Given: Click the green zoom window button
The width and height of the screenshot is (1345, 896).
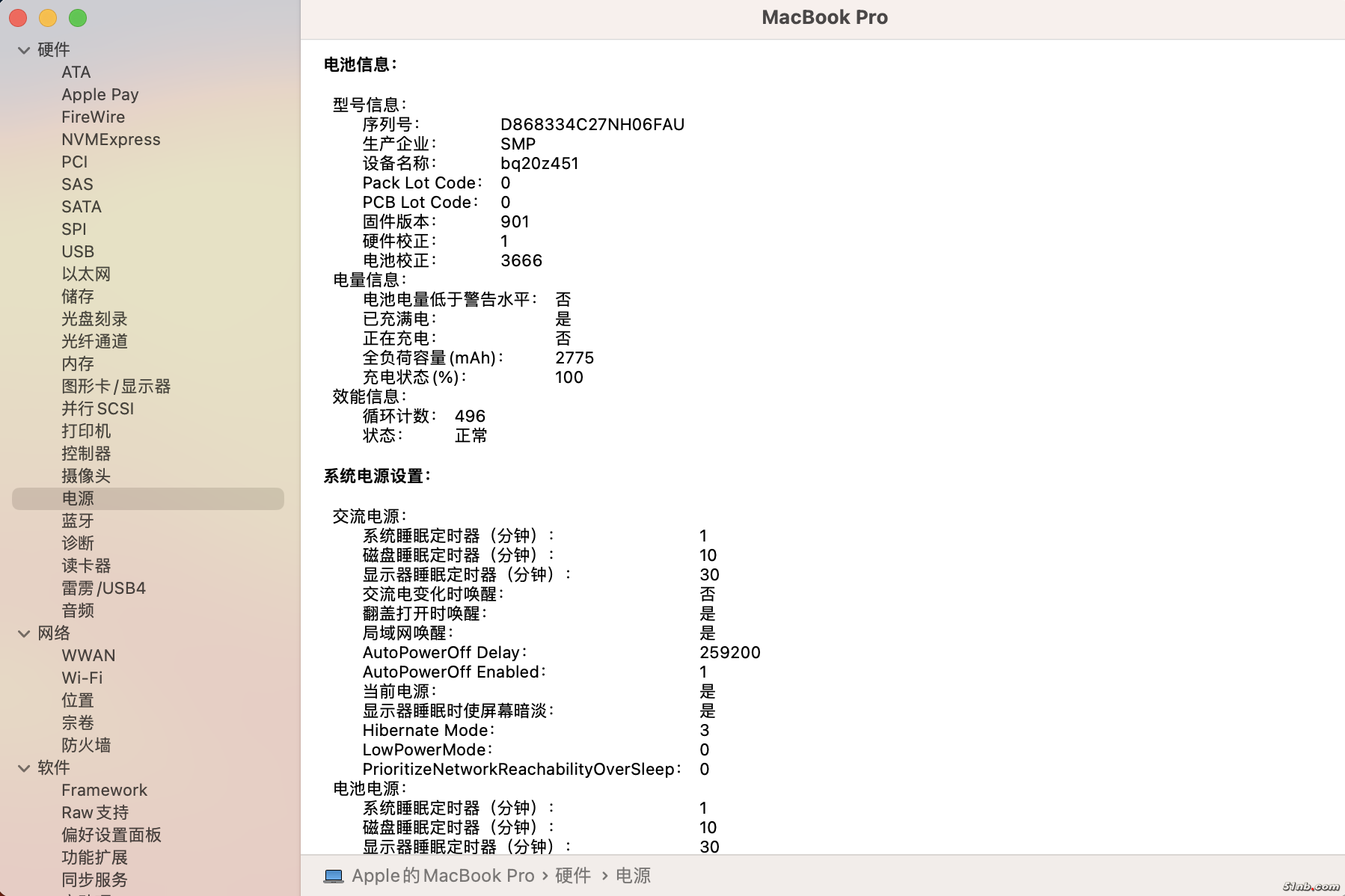Looking at the screenshot, I should [x=78, y=18].
